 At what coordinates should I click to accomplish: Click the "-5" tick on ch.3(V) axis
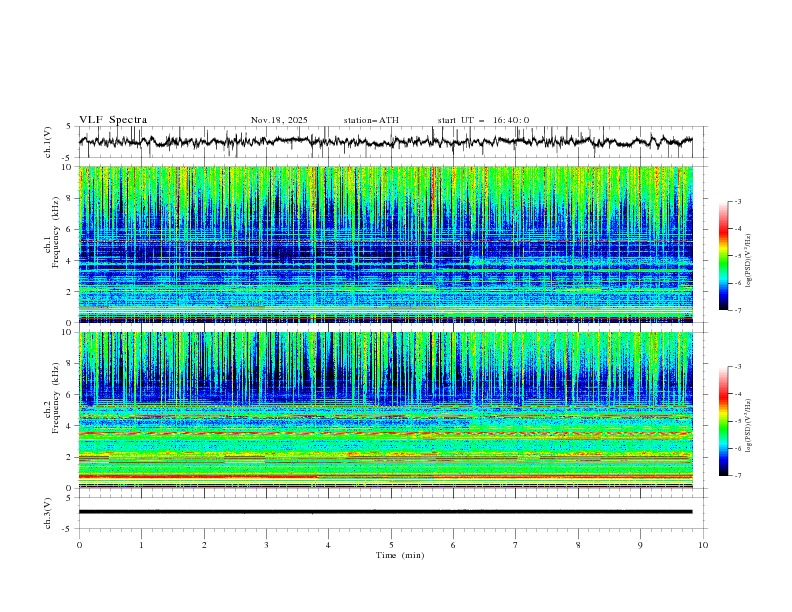pos(67,529)
